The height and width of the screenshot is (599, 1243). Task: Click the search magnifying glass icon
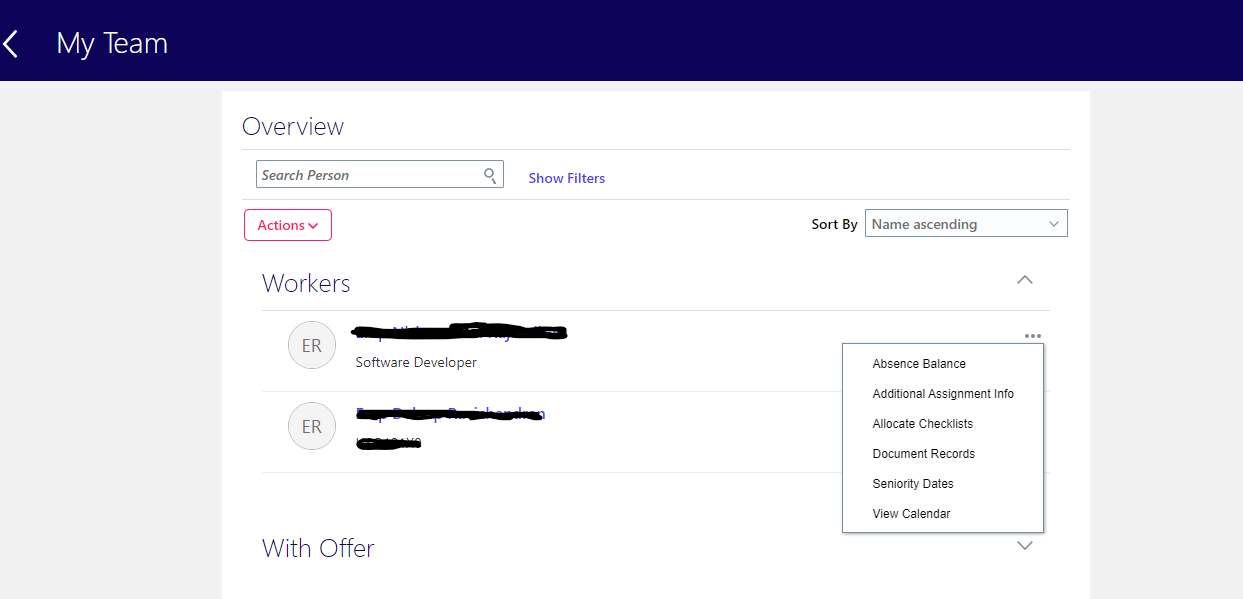coord(490,174)
